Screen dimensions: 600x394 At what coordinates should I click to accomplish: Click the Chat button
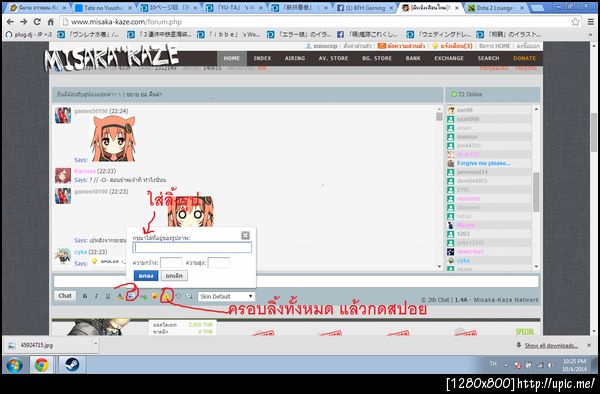[x=65, y=296]
